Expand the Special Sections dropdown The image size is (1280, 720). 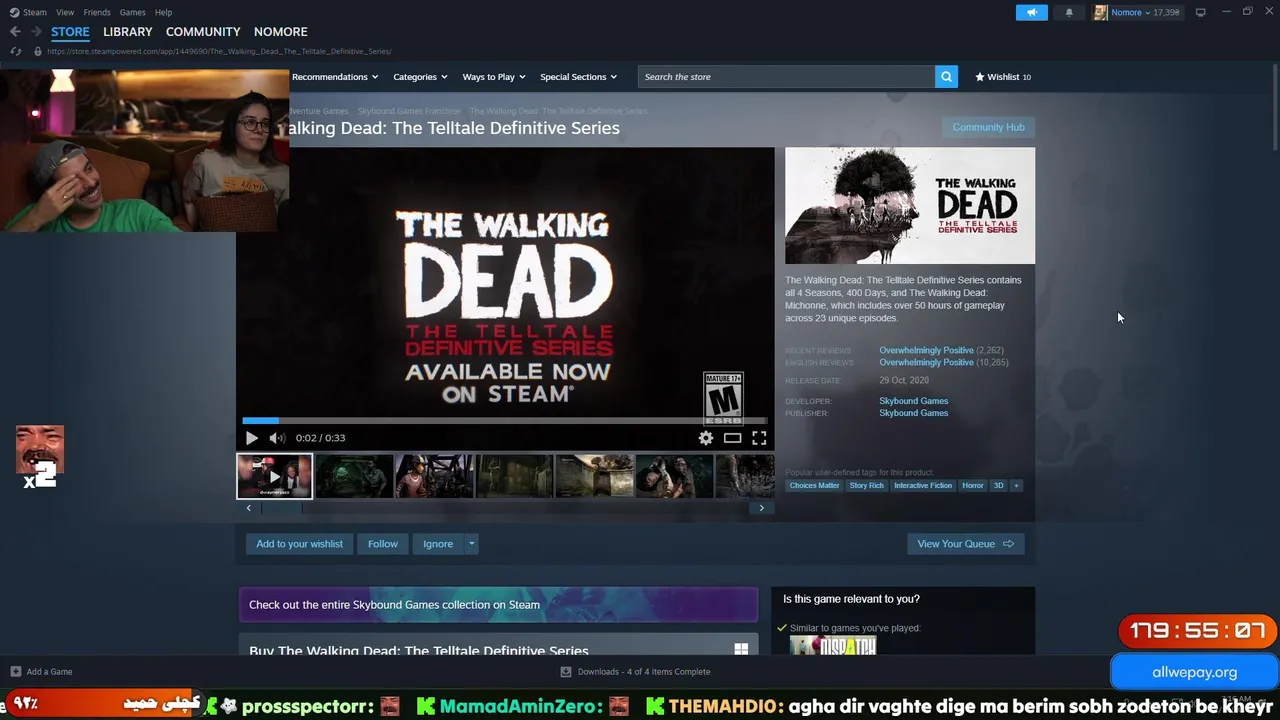click(578, 77)
